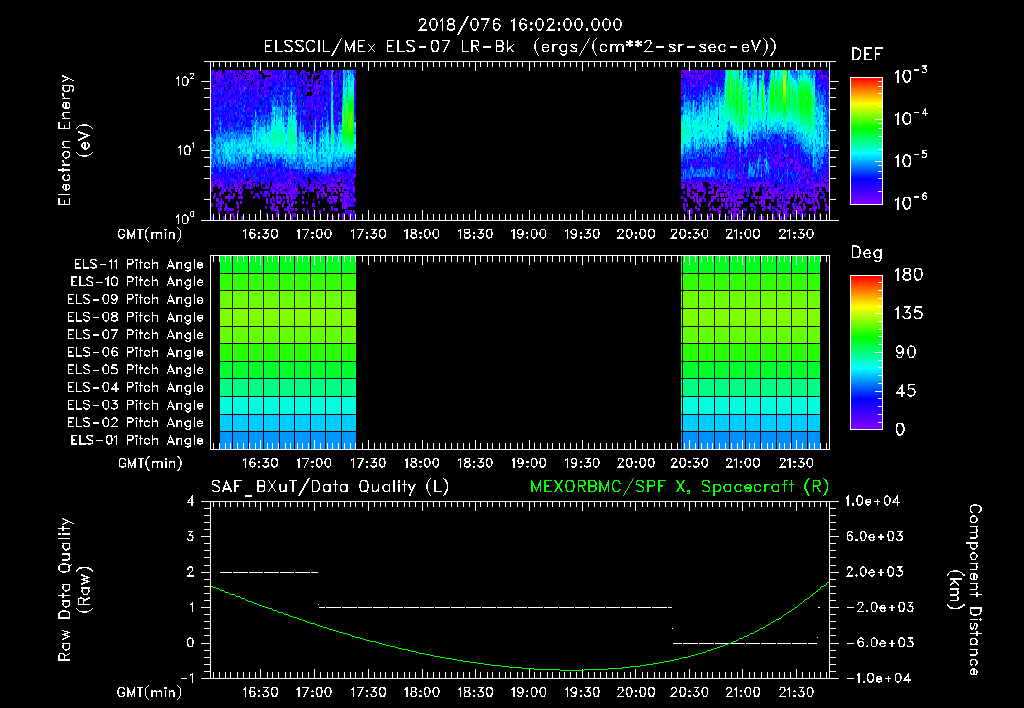Click the pitch angle grid block after 20:30
This screenshot has width=1024, height=708.
pyautogui.click(x=750, y=353)
